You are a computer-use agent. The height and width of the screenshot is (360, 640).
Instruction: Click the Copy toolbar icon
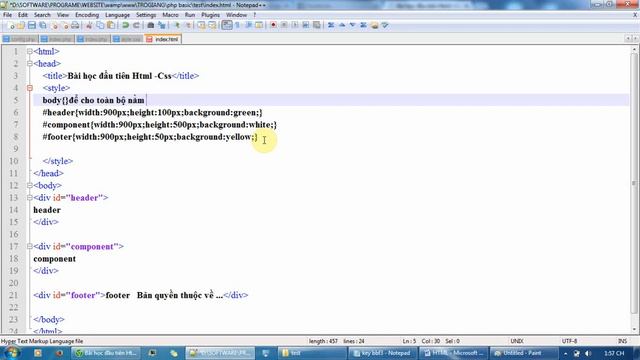click(x=100, y=25)
